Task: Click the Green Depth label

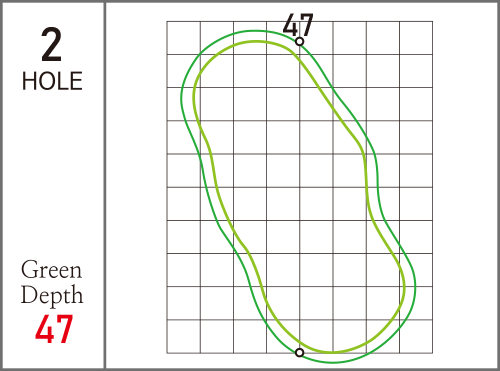Action: coord(52,282)
